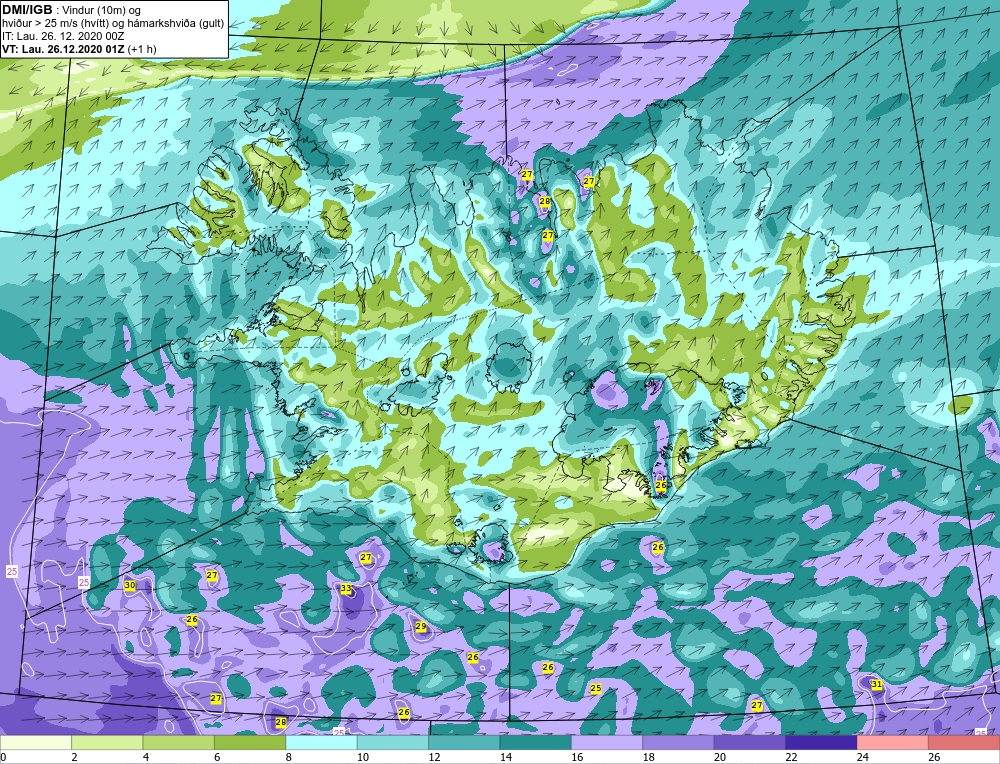The image size is (1000, 764).
Task: Click the palest 0–2 m/s legend swatch
Action: [x=36, y=743]
